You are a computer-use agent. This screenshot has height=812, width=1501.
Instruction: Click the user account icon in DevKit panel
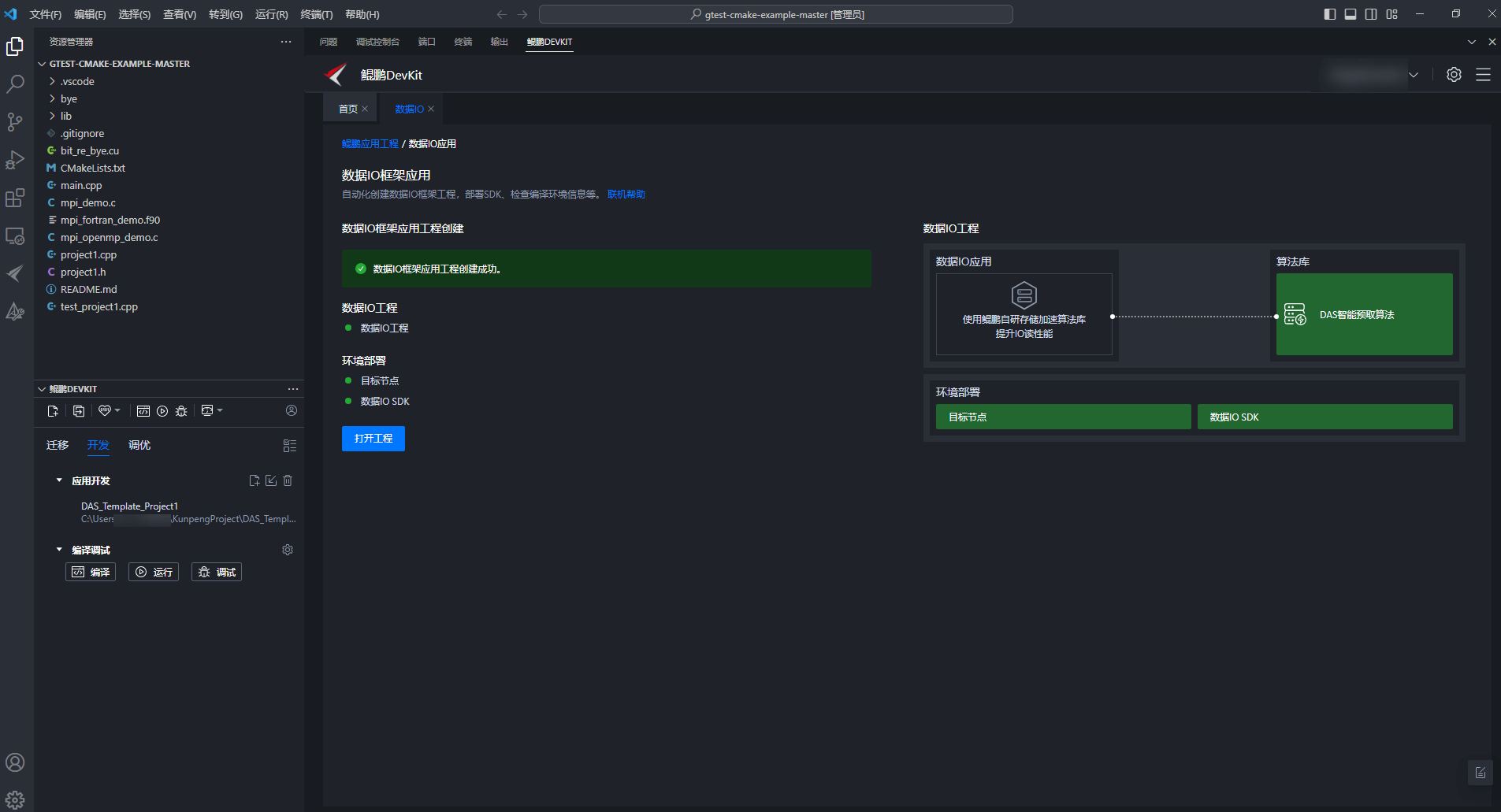(x=292, y=410)
